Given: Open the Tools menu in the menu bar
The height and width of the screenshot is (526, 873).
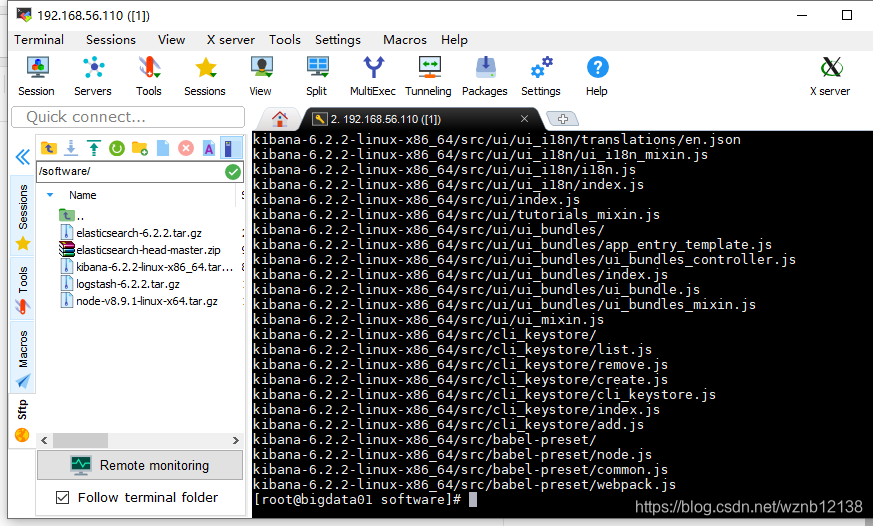Looking at the screenshot, I should tap(285, 40).
